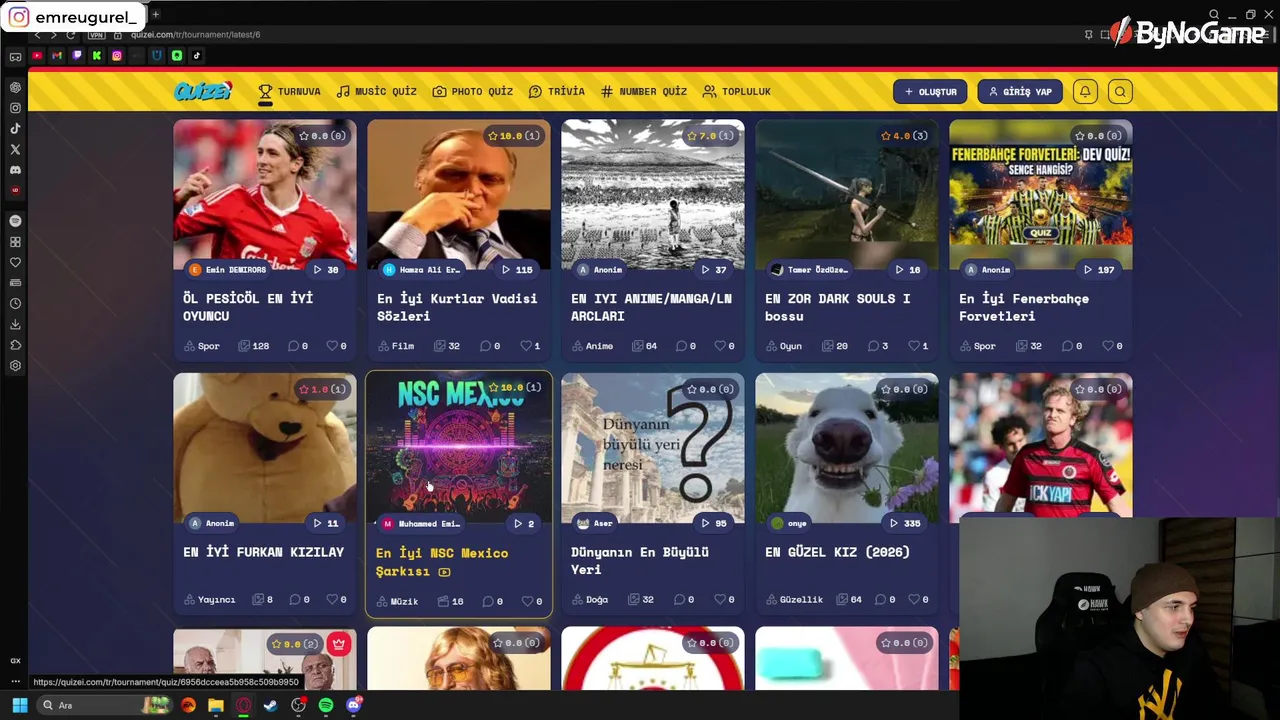Open OBS Studio from taskbar
The width and height of the screenshot is (1280, 720).
(298, 705)
